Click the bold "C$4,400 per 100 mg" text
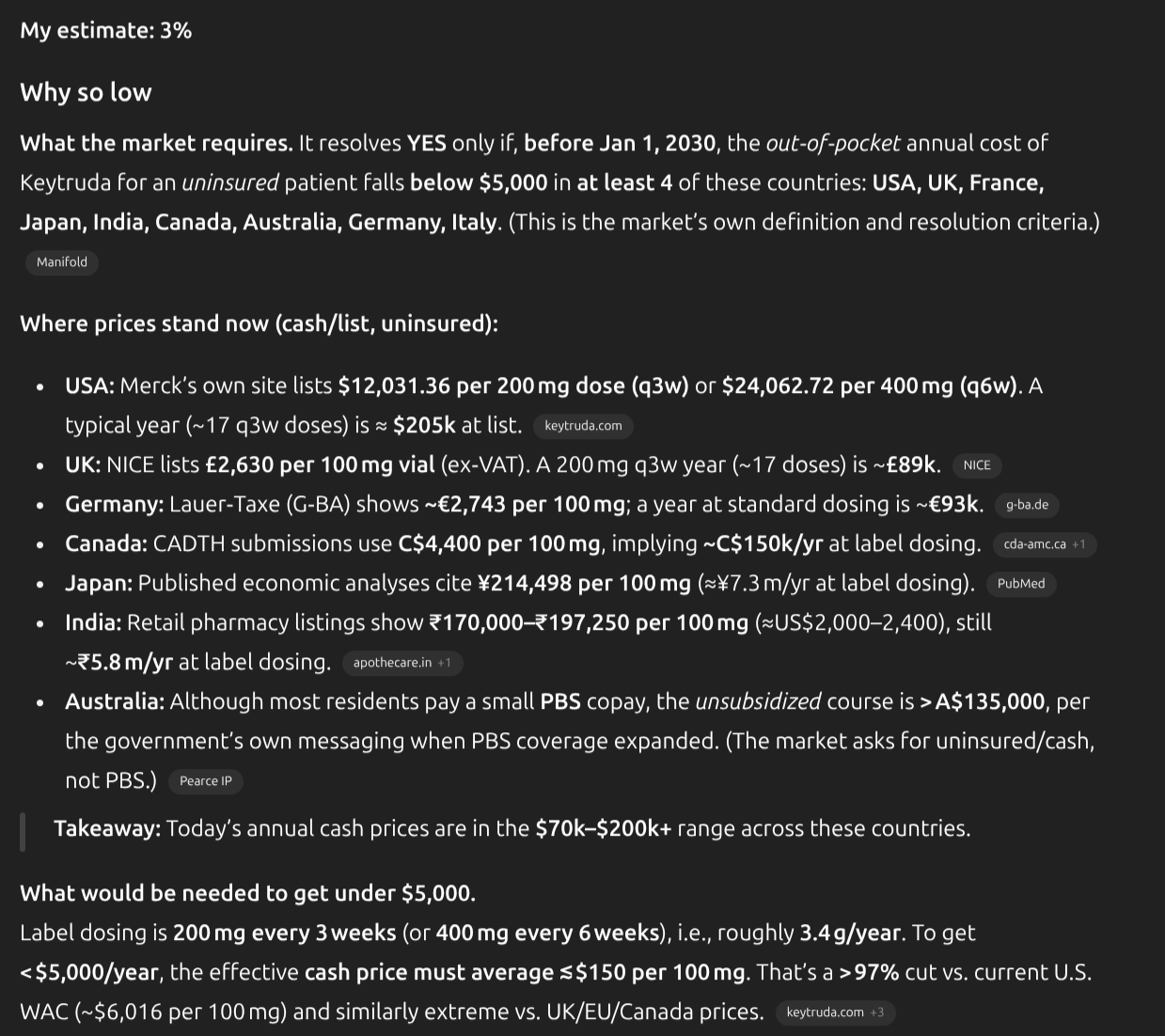Image resolution: width=1165 pixels, height=1036 pixels. (498, 543)
